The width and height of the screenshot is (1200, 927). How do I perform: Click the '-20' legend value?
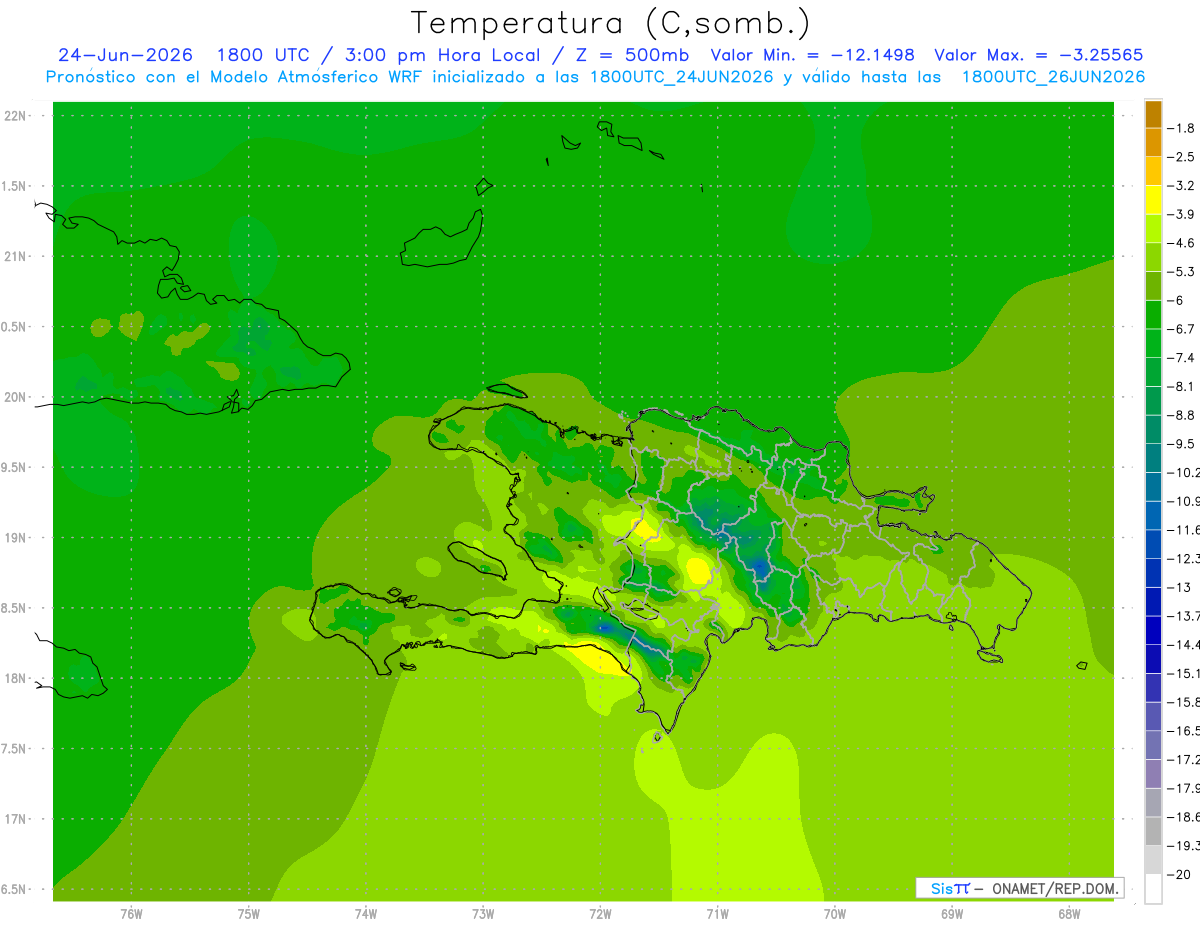(1178, 874)
